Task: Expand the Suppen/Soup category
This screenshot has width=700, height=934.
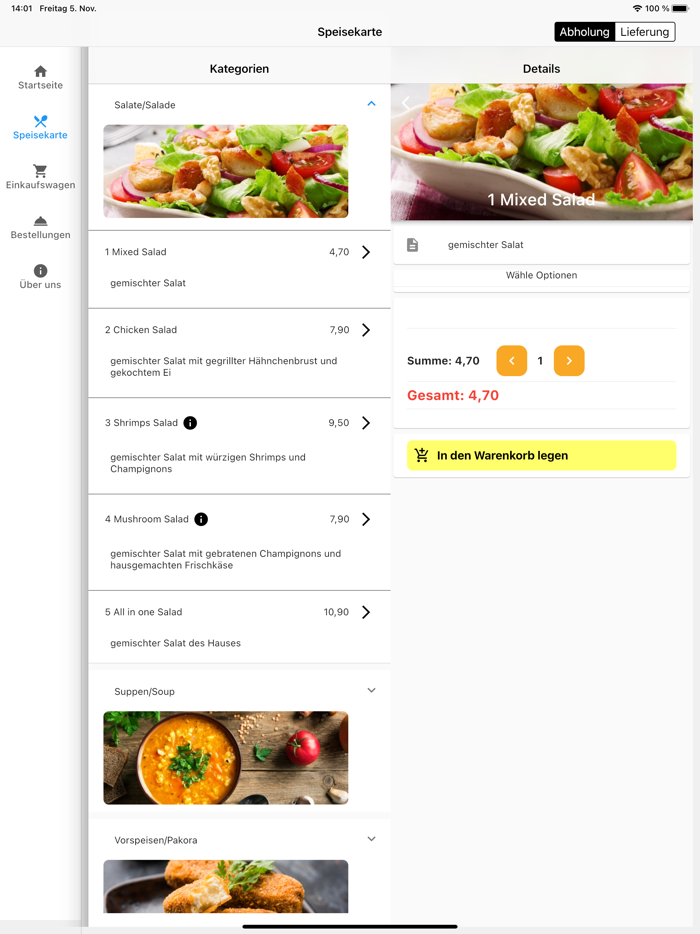Action: pyautogui.click(x=371, y=690)
